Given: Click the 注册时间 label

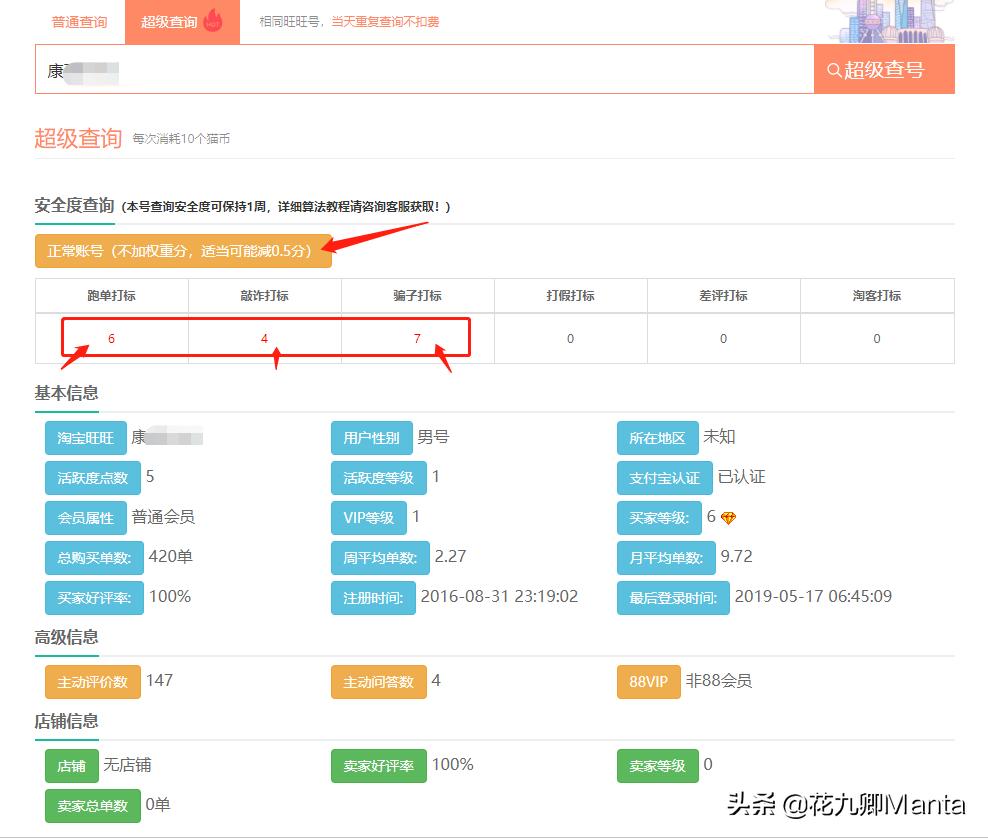Looking at the screenshot, I should click(374, 598).
